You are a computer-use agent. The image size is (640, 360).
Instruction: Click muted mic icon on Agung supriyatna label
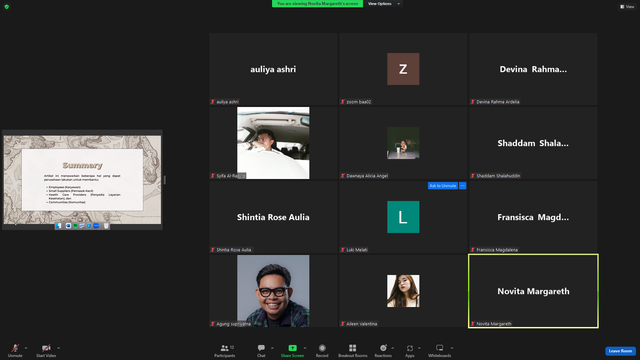213,324
